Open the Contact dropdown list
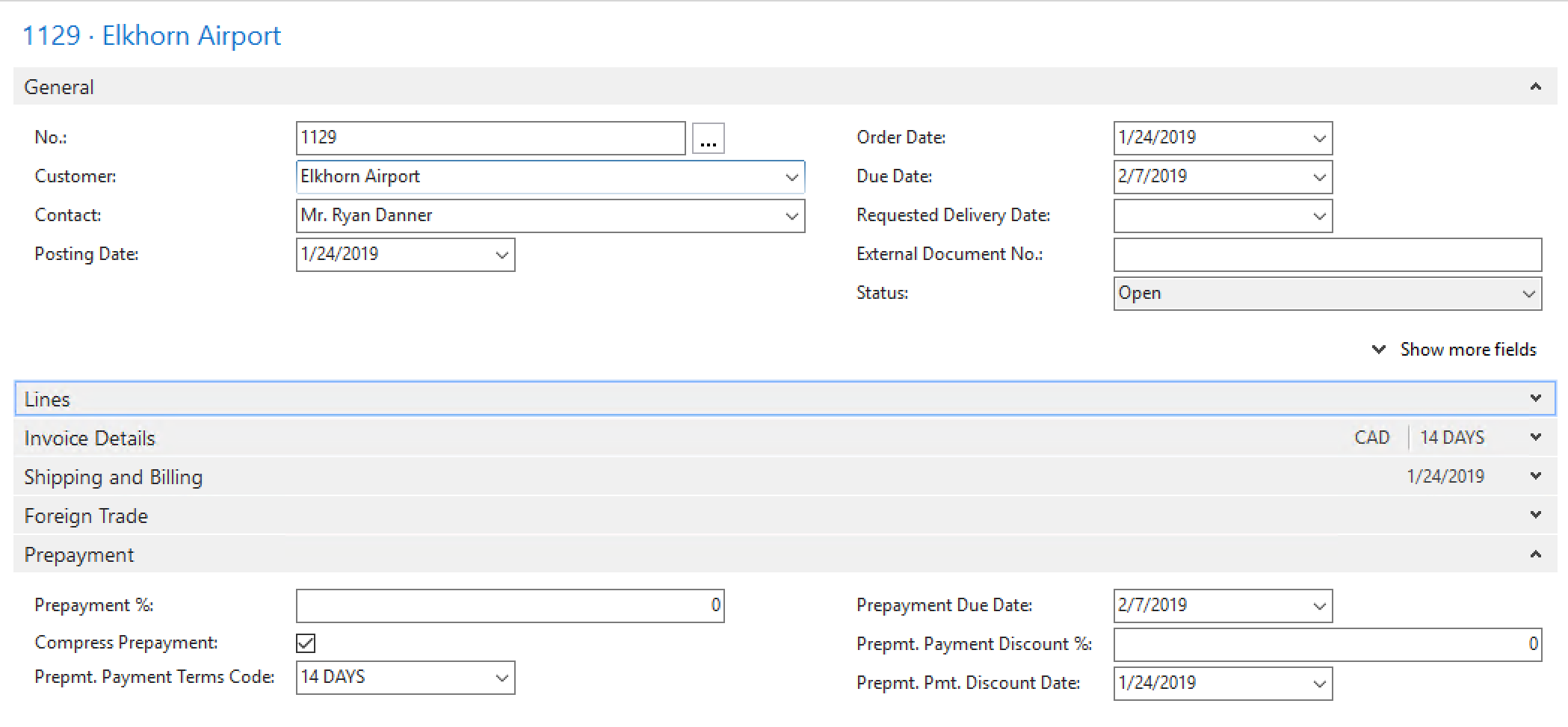Viewport: 1568px width, 727px height. [x=791, y=217]
